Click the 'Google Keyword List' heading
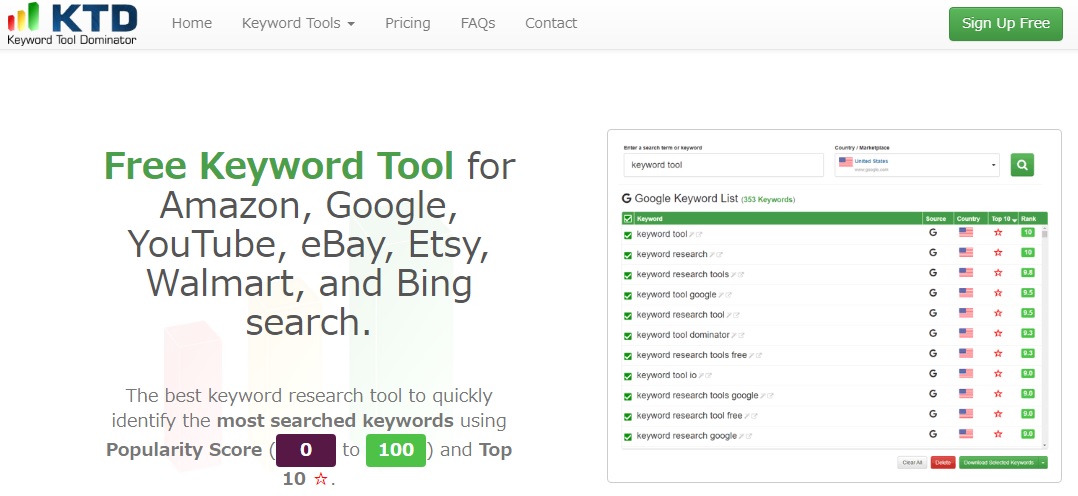 tap(686, 199)
